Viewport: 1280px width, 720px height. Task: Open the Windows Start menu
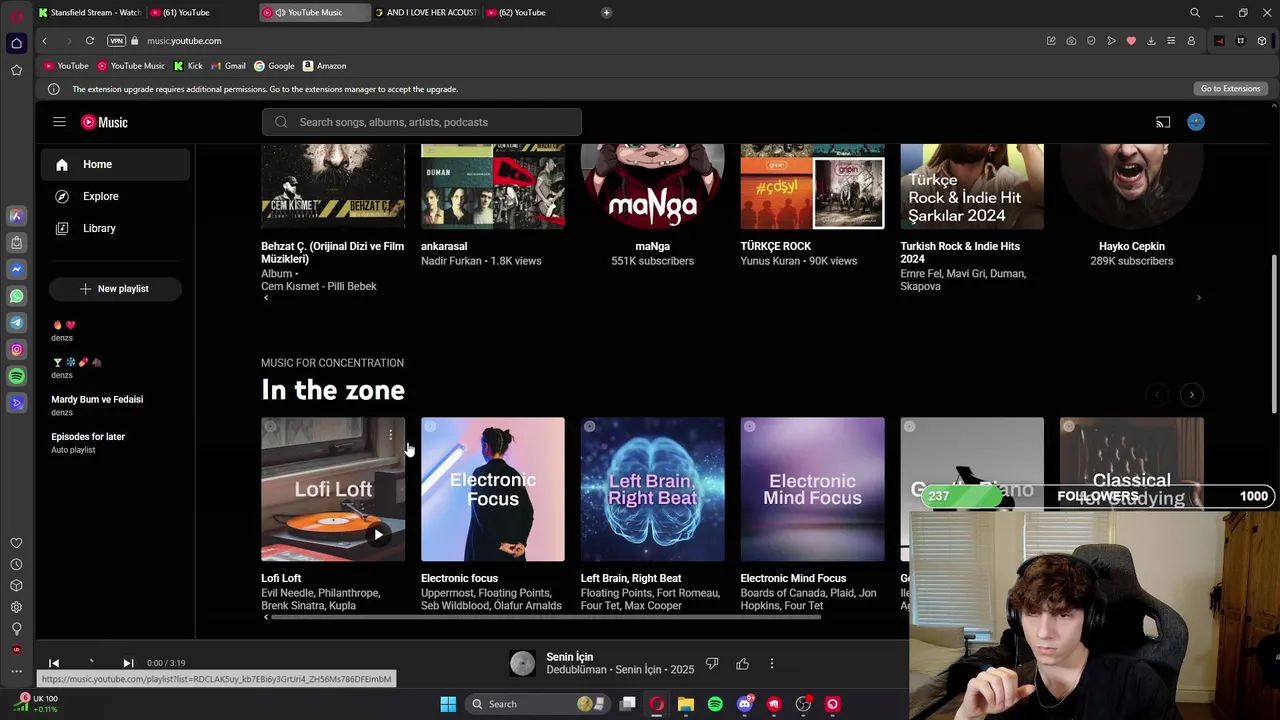[x=448, y=704]
